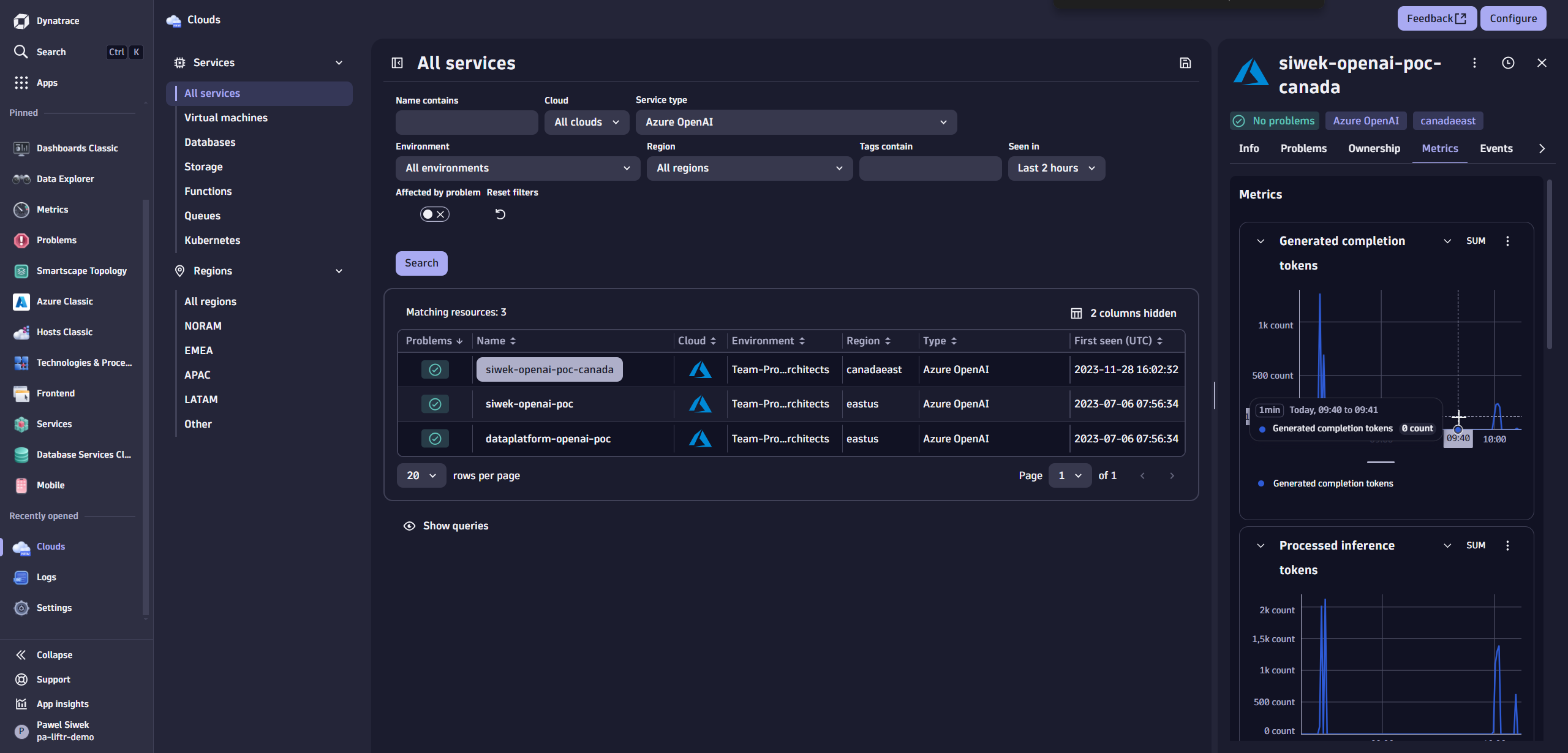1568x753 pixels.
Task: Open Azure Classic from the sidebar
Action: point(64,301)
